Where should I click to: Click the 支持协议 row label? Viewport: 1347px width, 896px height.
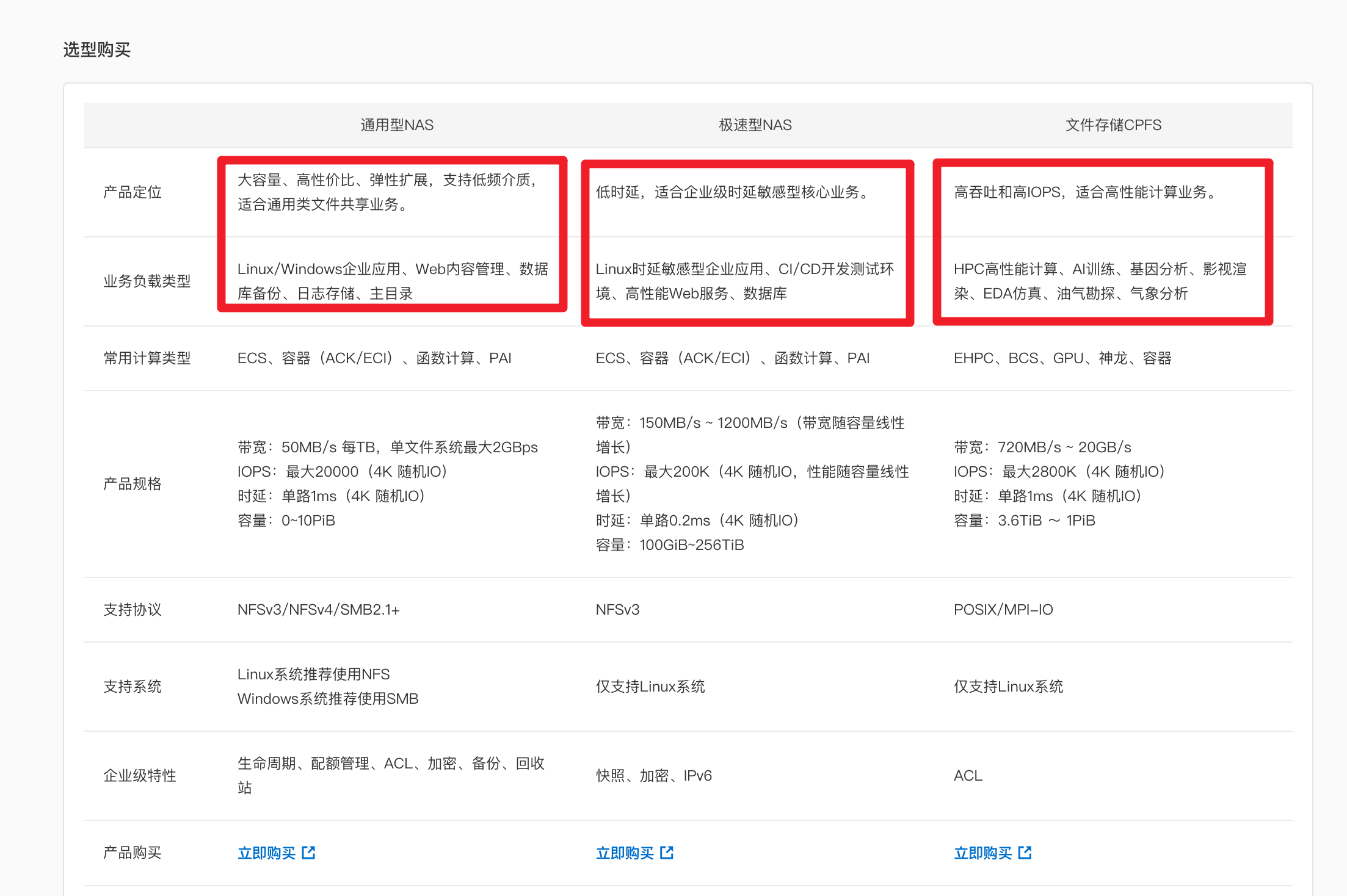pyautogui.click(x=133, y=610)
